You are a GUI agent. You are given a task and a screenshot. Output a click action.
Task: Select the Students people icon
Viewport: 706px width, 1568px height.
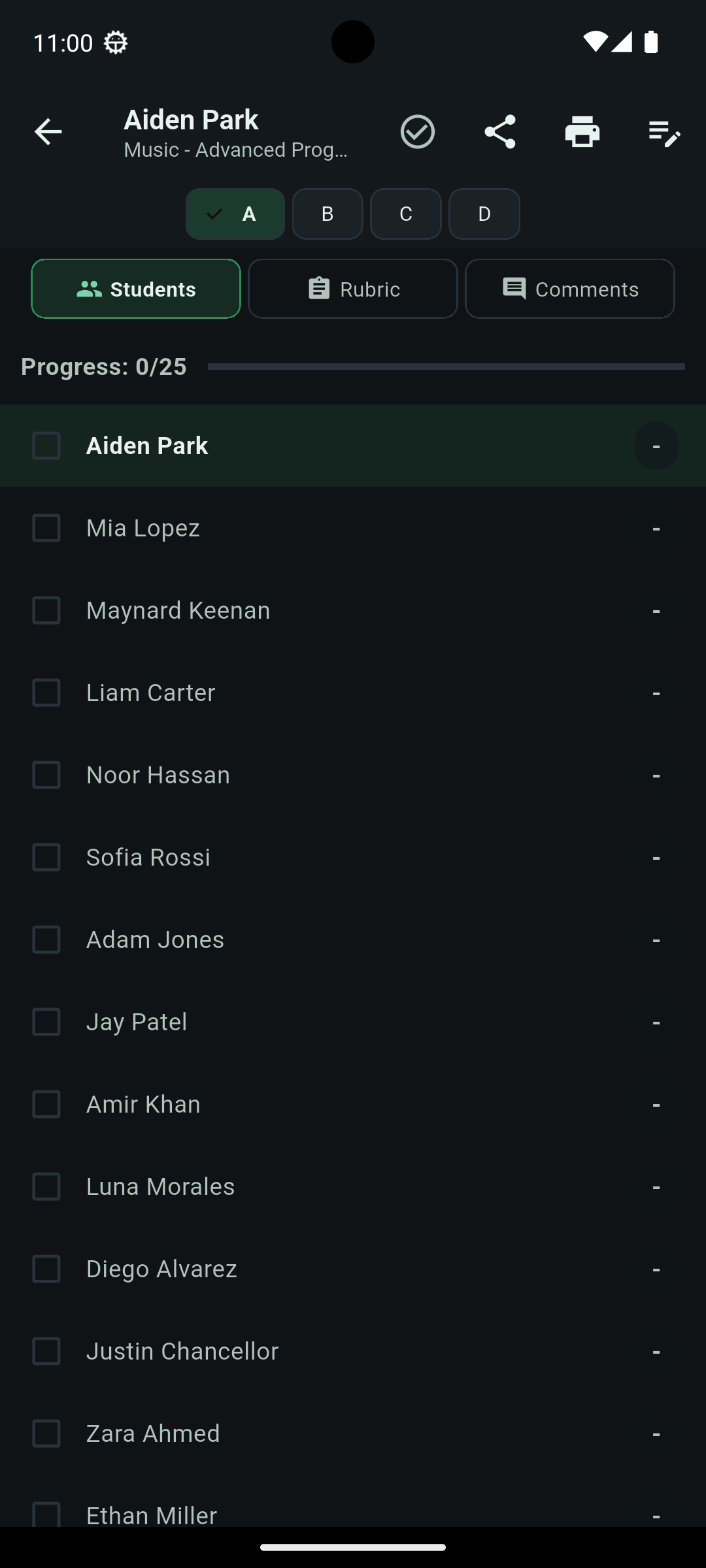click(x=91, y=288)
